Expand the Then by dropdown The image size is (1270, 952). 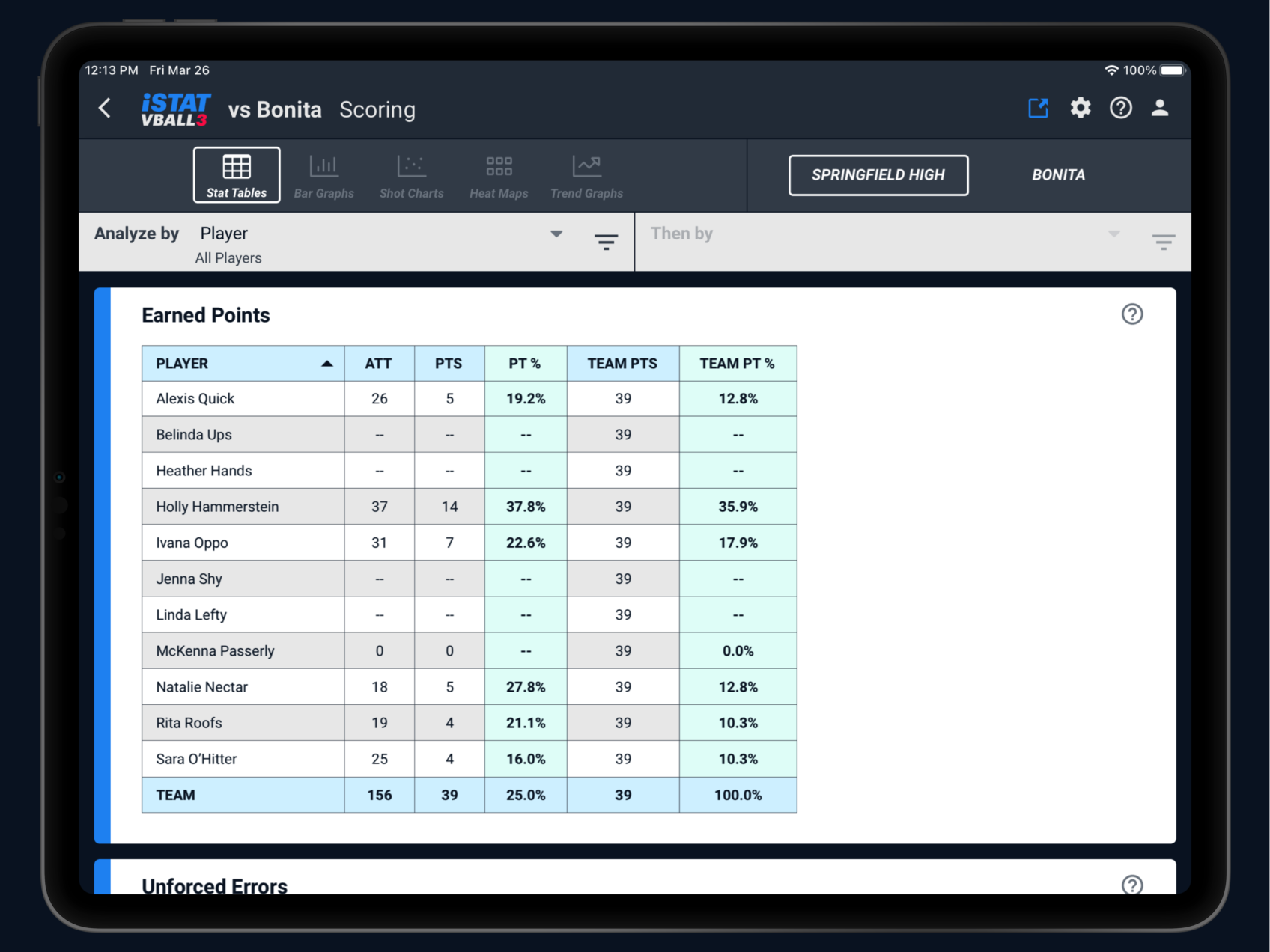(1113, 234)
